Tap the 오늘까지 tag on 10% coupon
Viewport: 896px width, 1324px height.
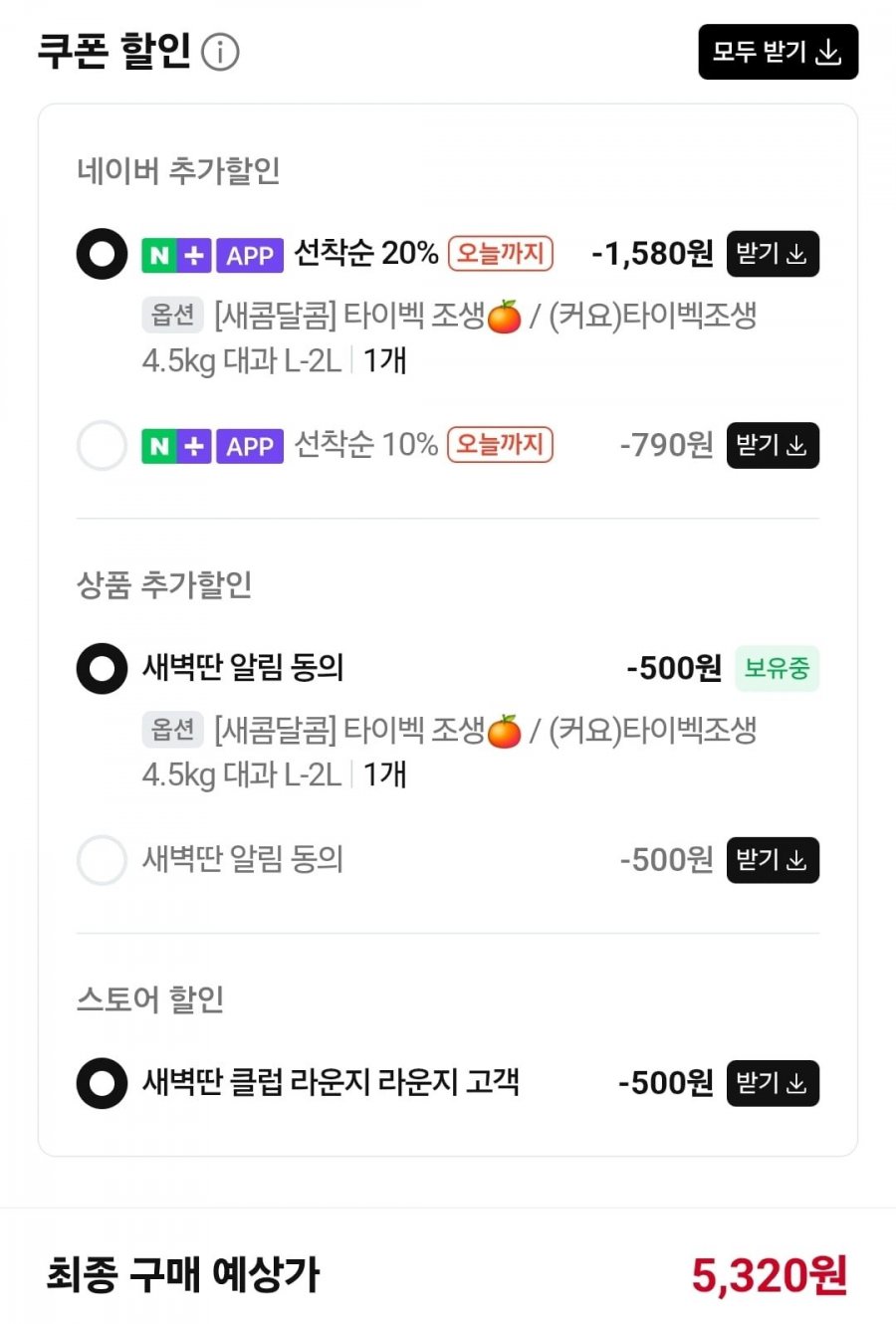click(x=500, y=444)
